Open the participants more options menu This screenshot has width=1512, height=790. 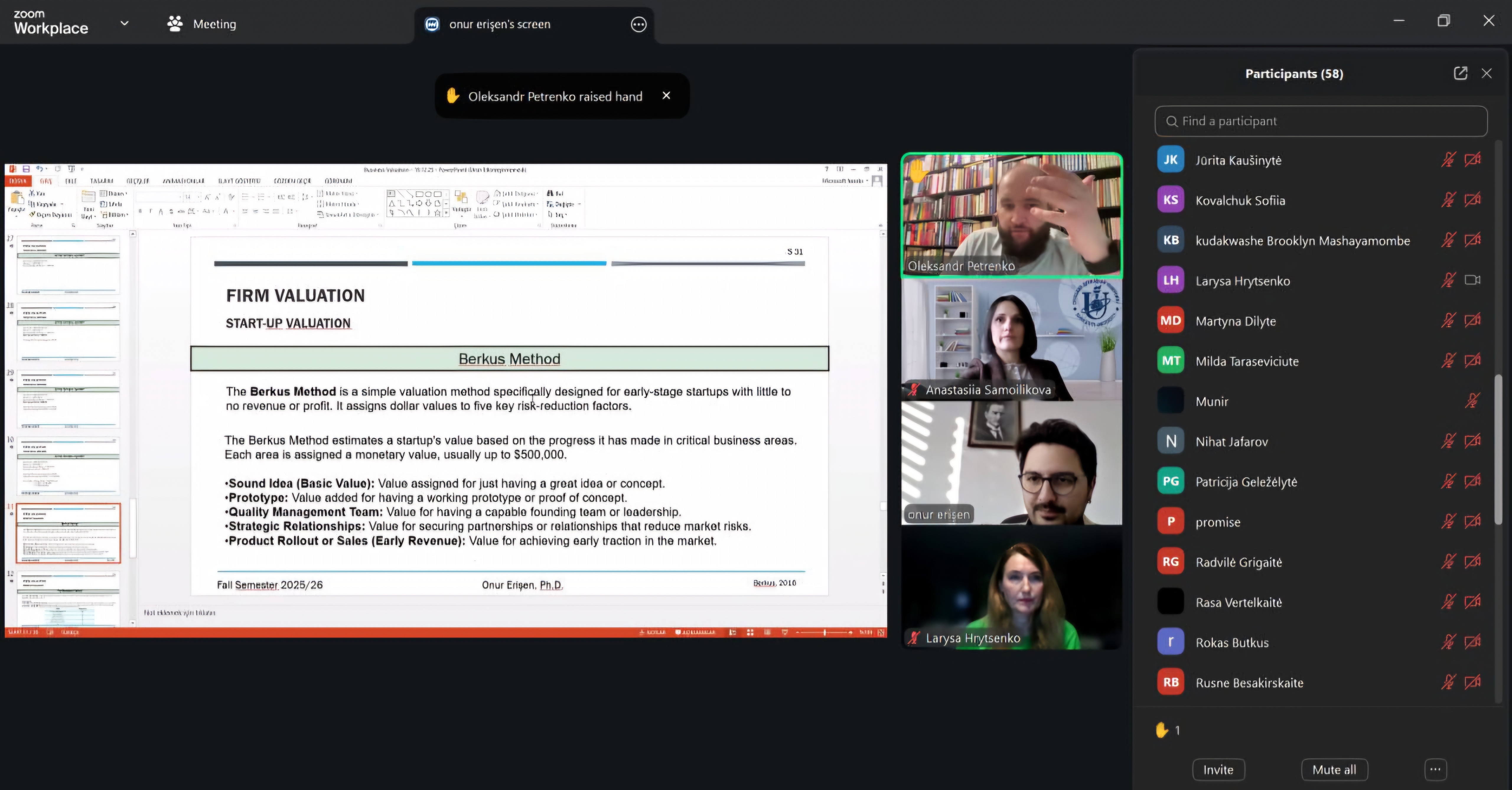(1435, 769)
